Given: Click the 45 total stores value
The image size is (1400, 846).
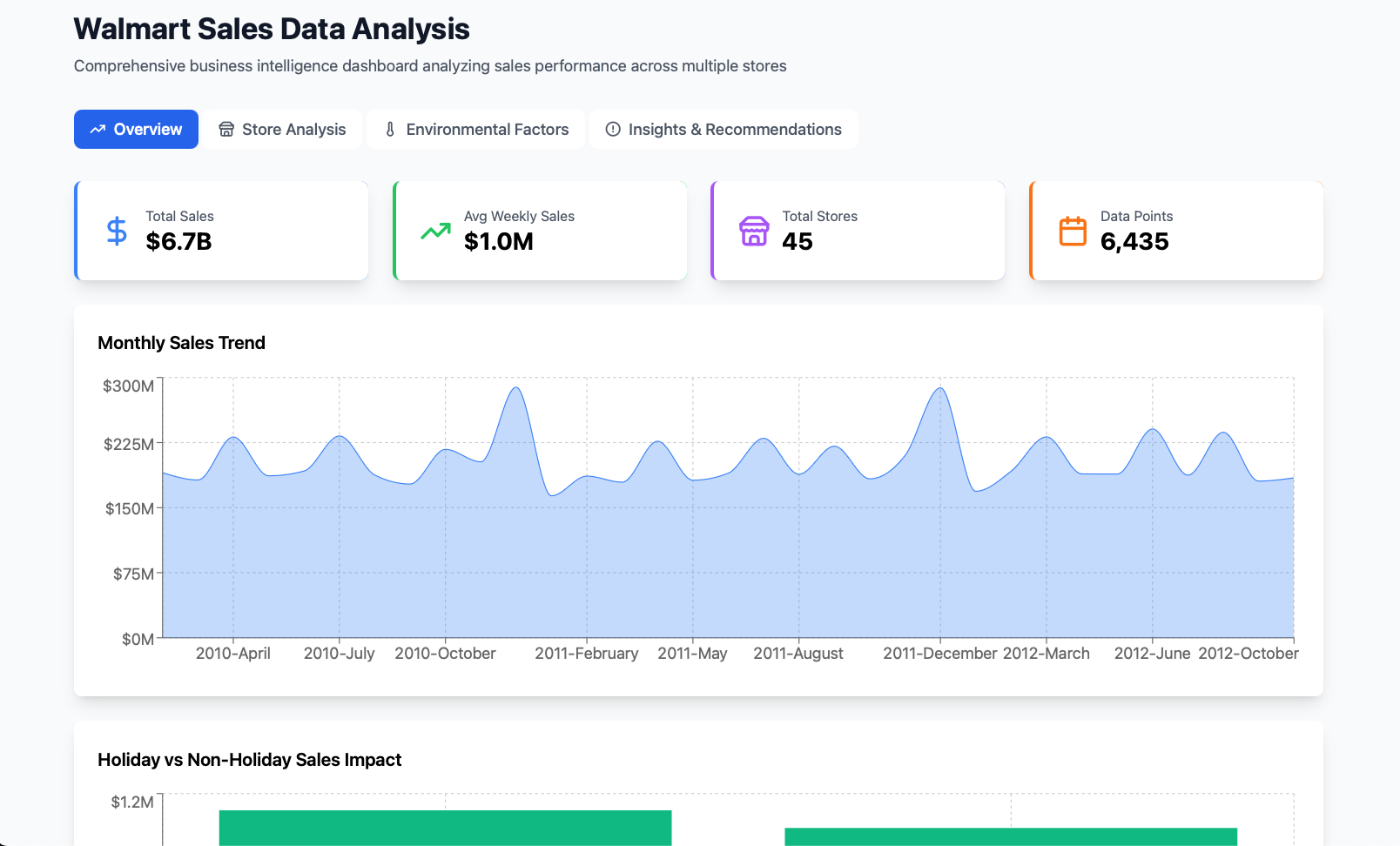Looking at the screenshot, I should (798, 242).
